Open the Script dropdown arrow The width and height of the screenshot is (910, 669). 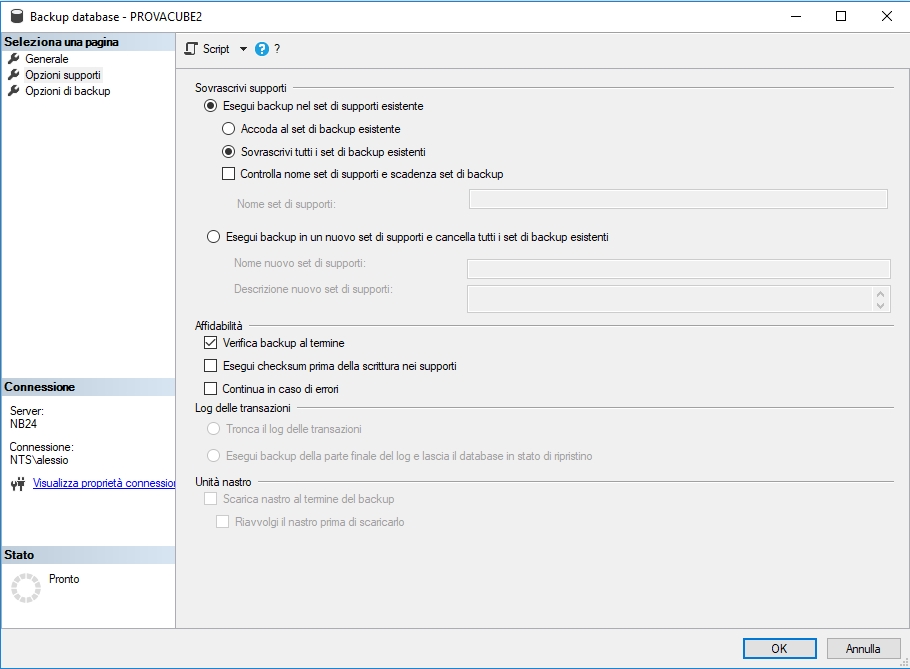click(x=243, y=49)
